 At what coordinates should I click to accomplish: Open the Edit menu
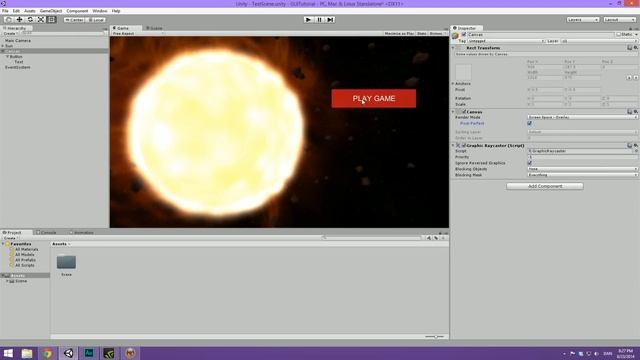(x=16, y=11)
